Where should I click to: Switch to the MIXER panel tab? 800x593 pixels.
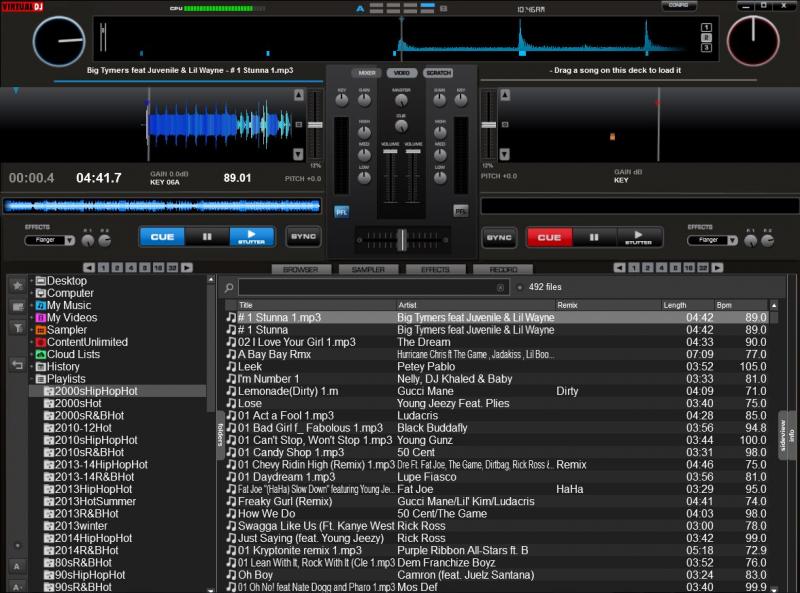click(366, 73)
